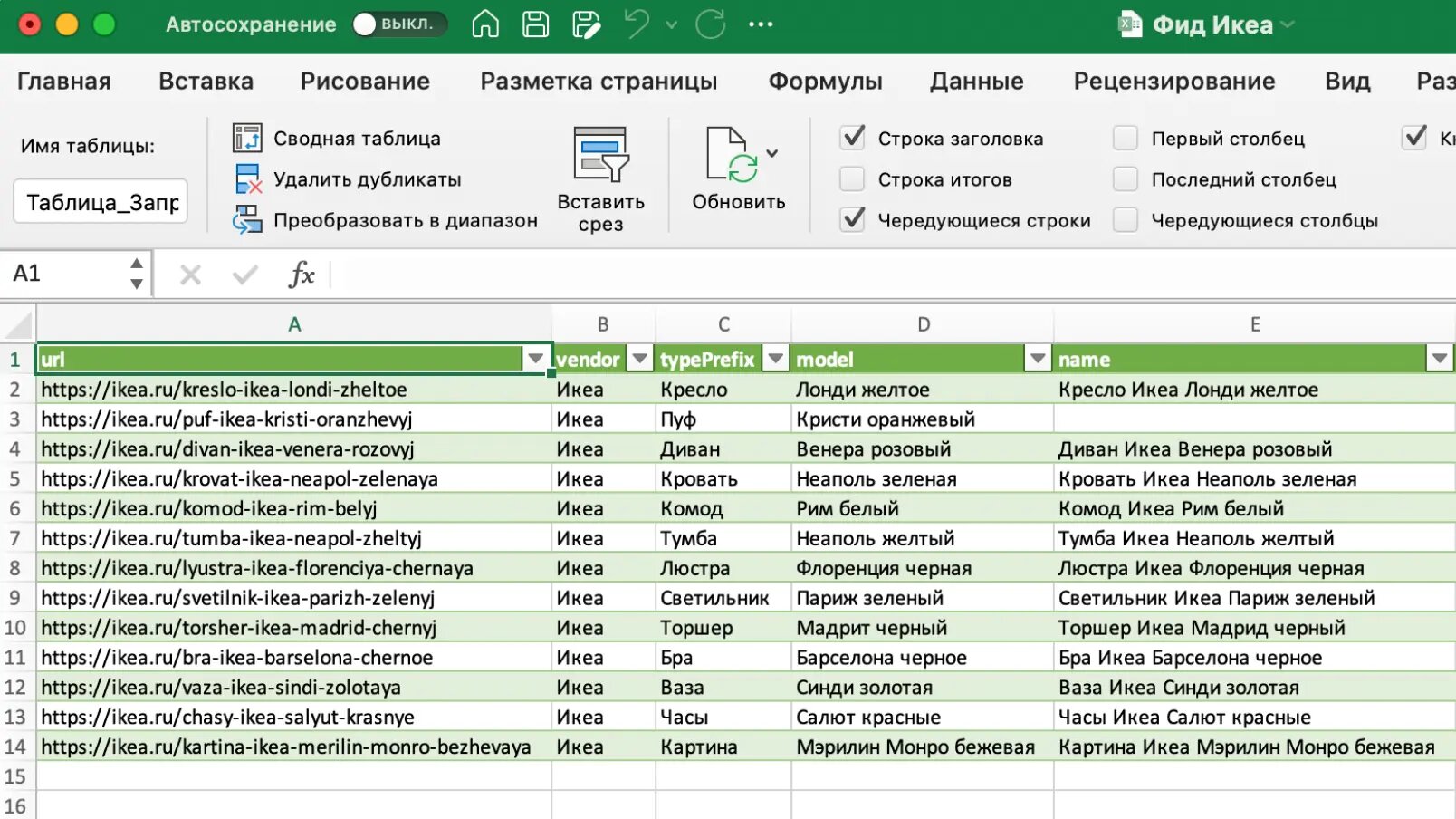
Task: Open the typePrefix column filter dropdown
Action: pyautogui.click(x=776, y=359)
